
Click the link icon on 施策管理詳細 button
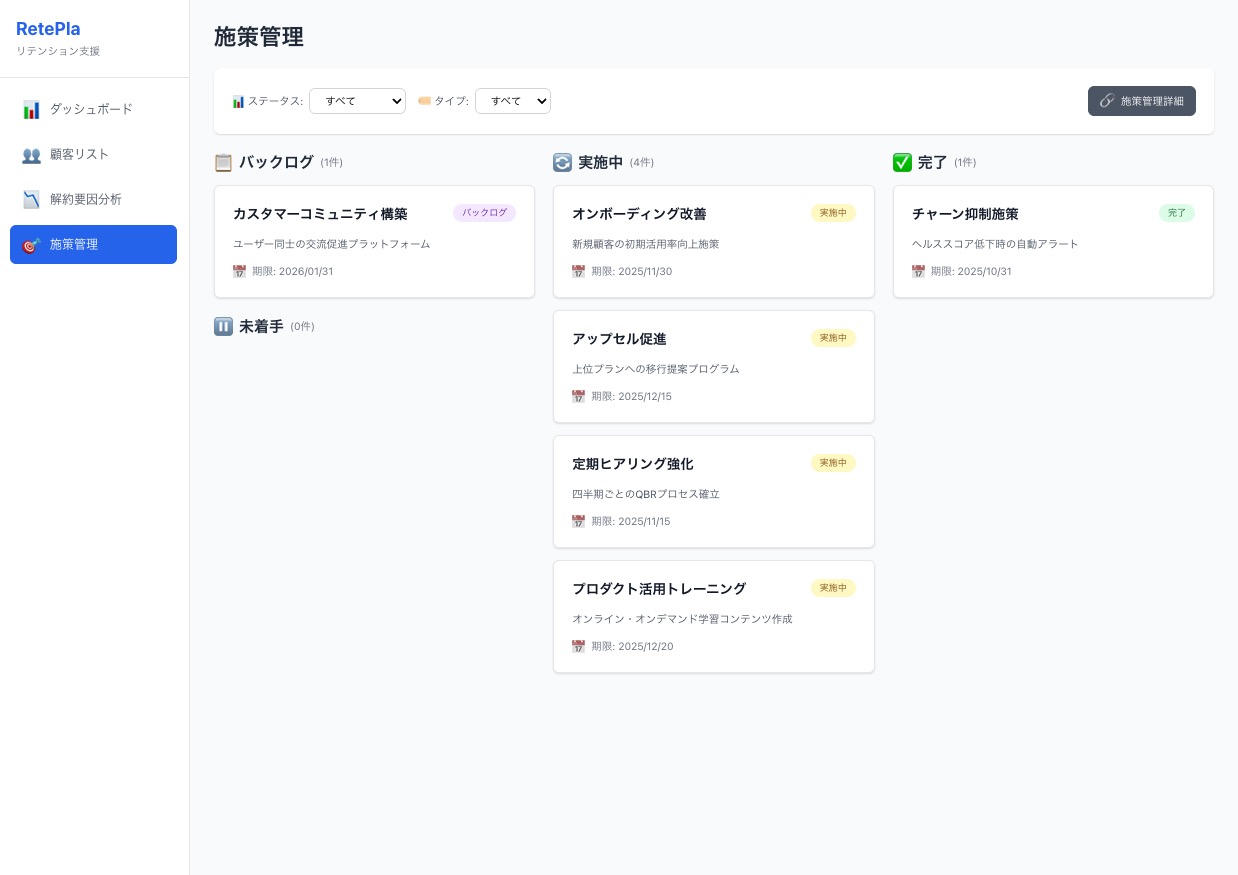1107,101
